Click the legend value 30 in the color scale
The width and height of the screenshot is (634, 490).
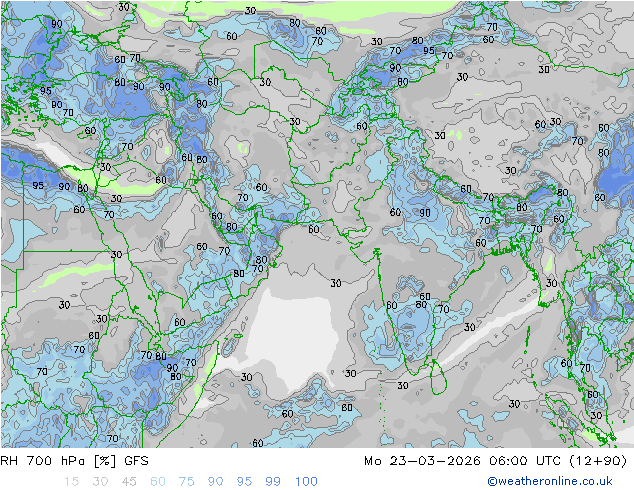click(x=100, y=482)
